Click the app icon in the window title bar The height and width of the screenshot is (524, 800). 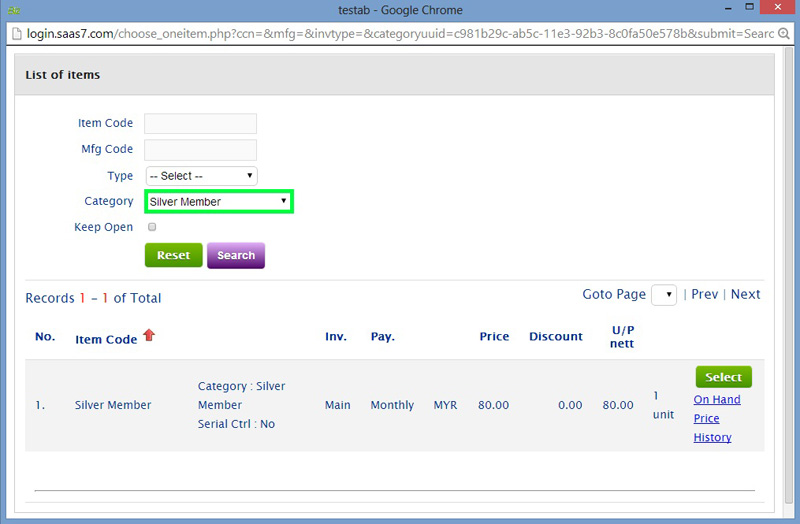pyautogui.click(x=13, y=10)
